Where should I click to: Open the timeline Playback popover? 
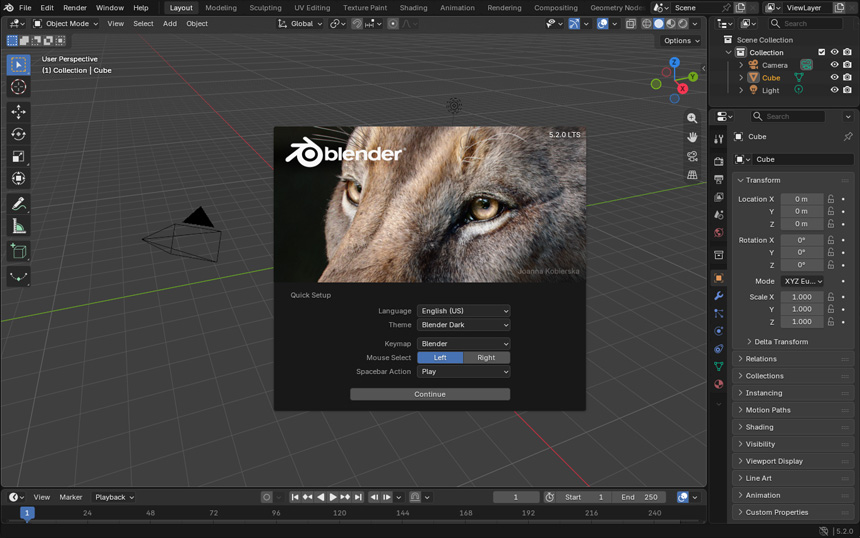pyautogui.click(x=115, y=497)
